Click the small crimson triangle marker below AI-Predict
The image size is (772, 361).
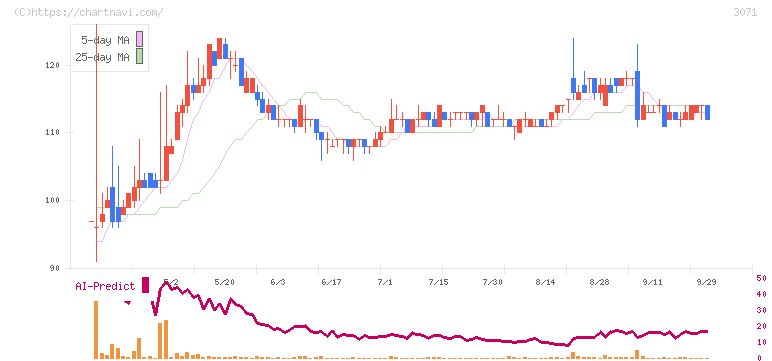(x=128, y=303)
